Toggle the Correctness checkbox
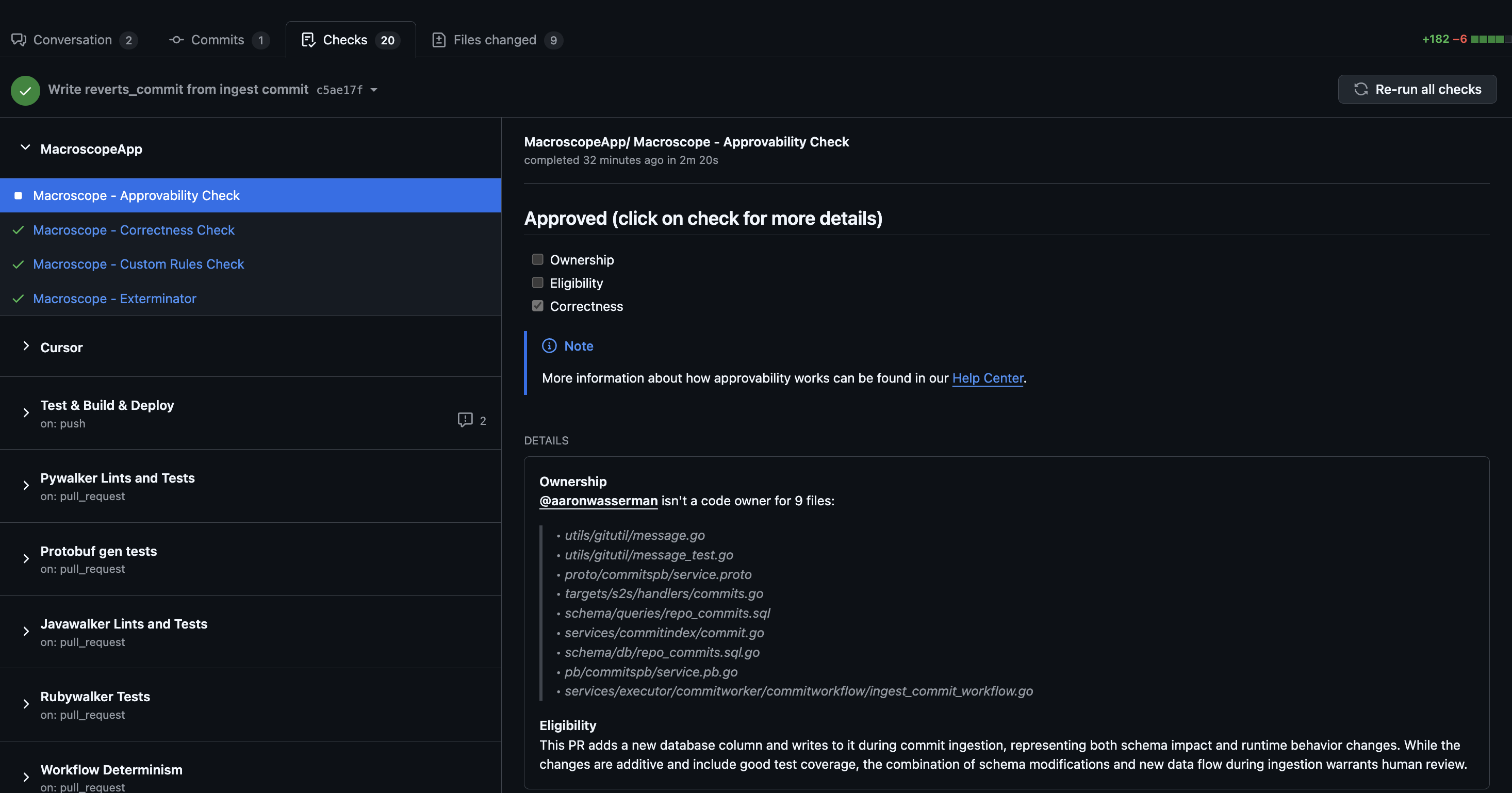The width and height of the screenshot is (1512, 793). 537,306
